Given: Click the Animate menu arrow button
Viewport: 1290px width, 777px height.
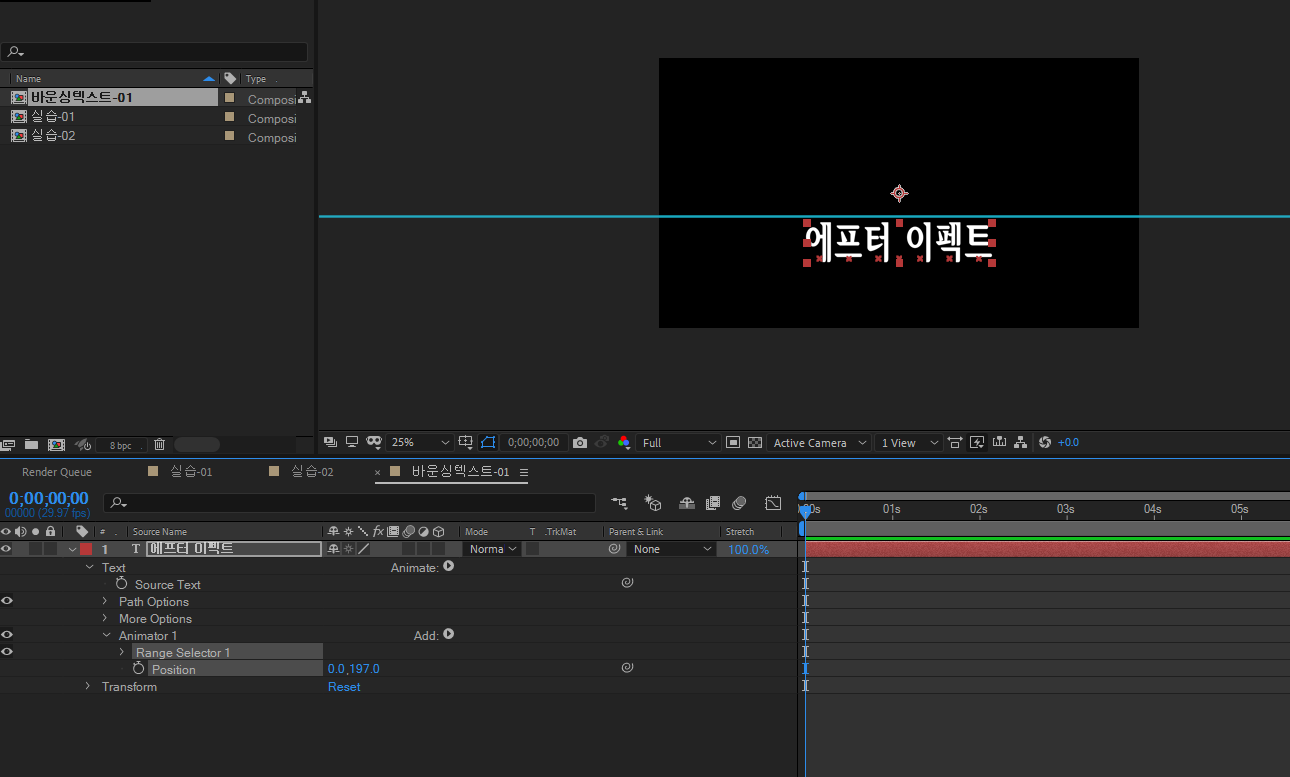Looking at the screenshot, I should coord(449,566).
